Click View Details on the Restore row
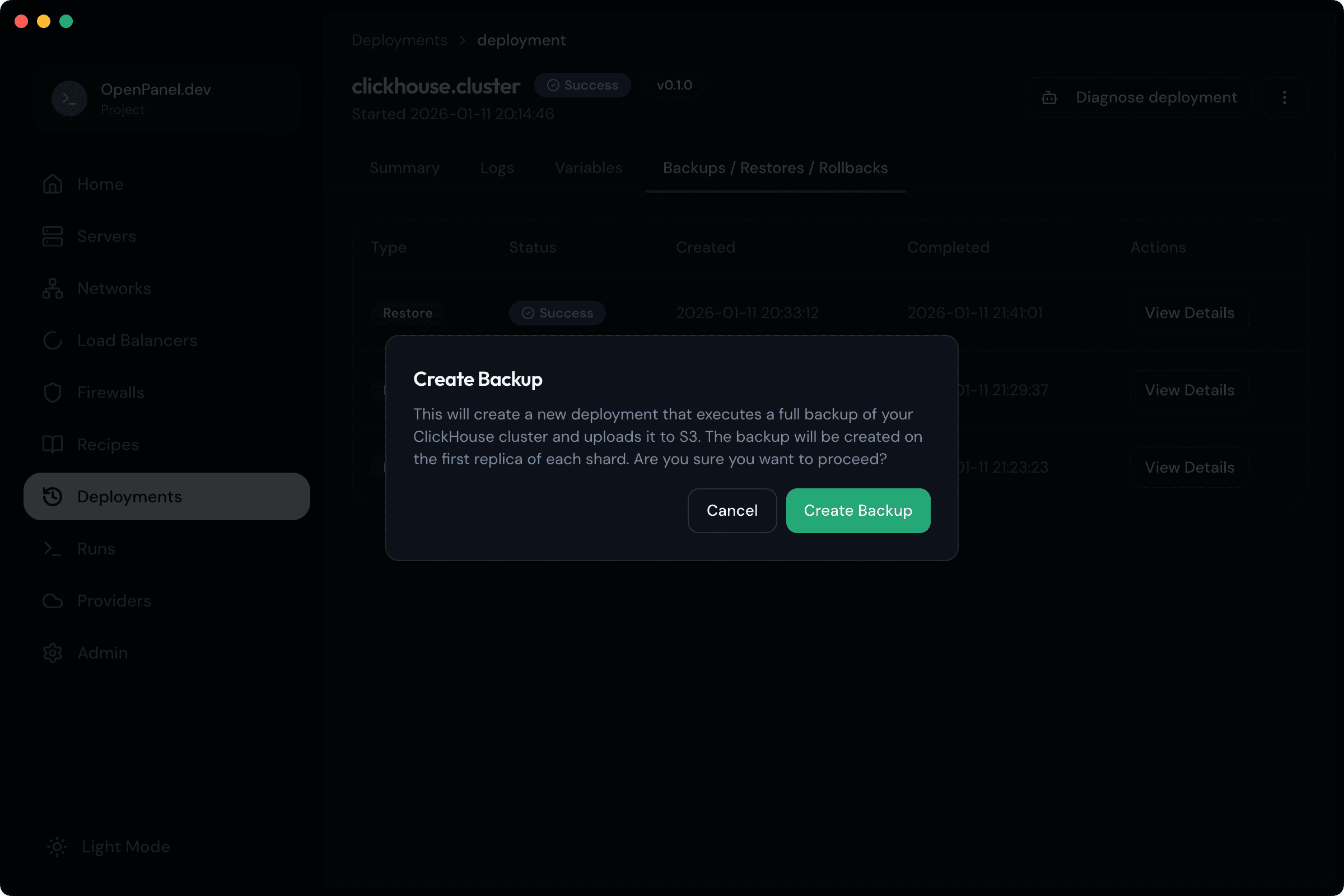This screenshot has width=1344, height=896. (1188, 312)
